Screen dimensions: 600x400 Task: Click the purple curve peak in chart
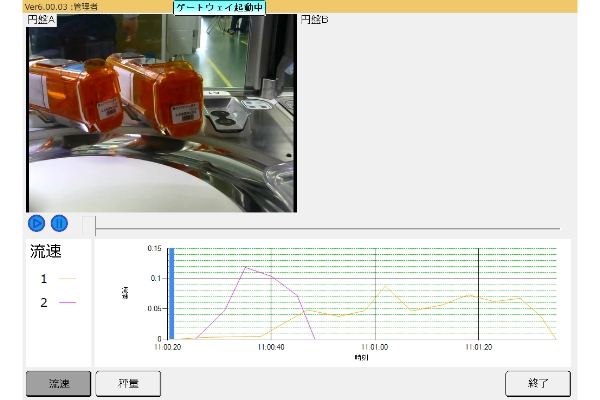245,267
